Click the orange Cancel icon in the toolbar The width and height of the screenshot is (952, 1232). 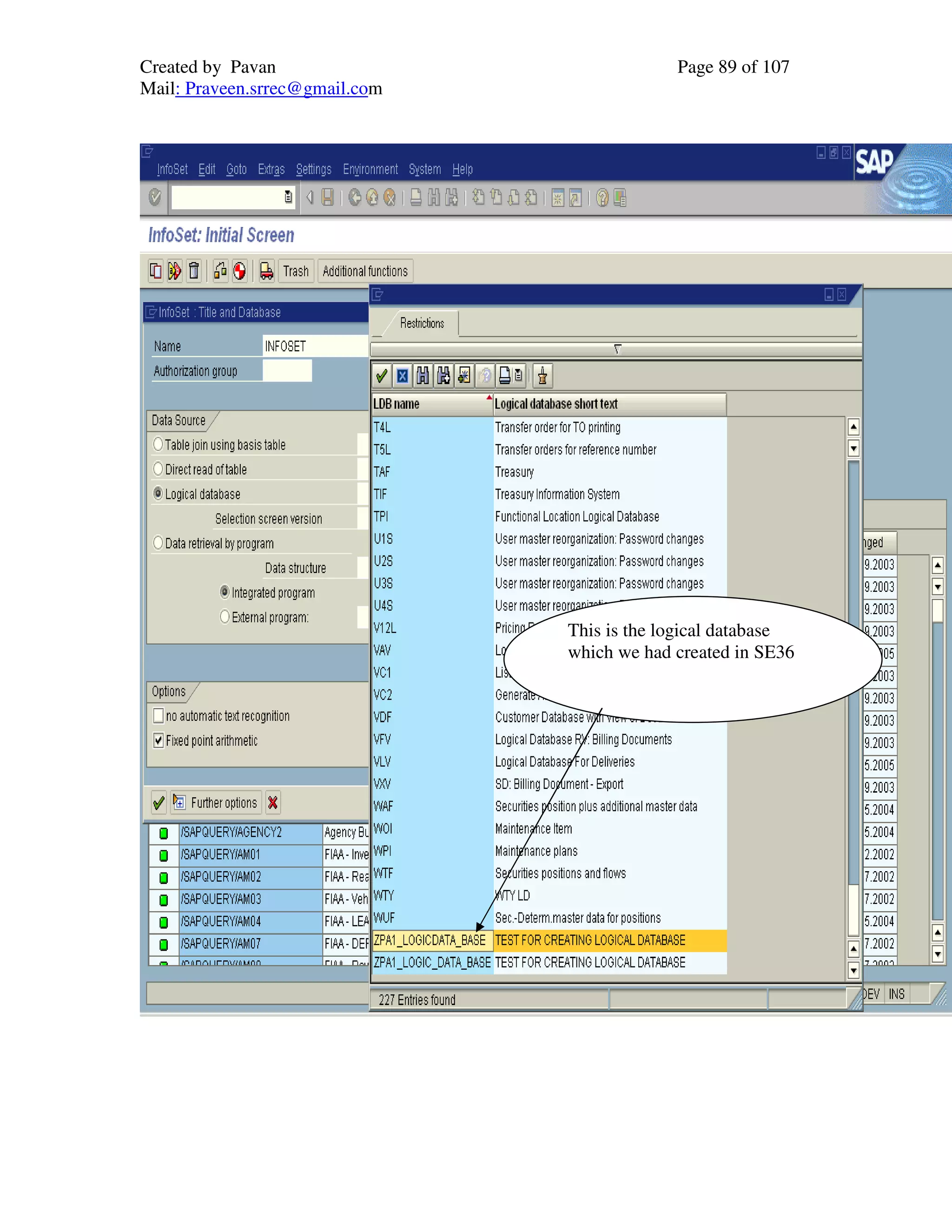390,198
